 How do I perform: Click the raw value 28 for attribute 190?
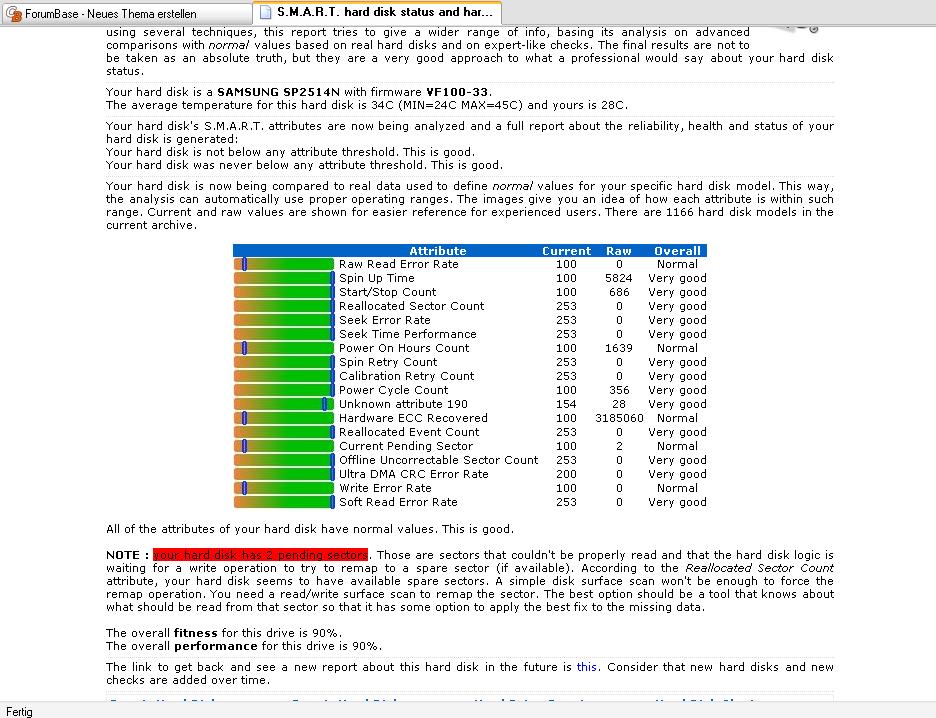[619, 404]
